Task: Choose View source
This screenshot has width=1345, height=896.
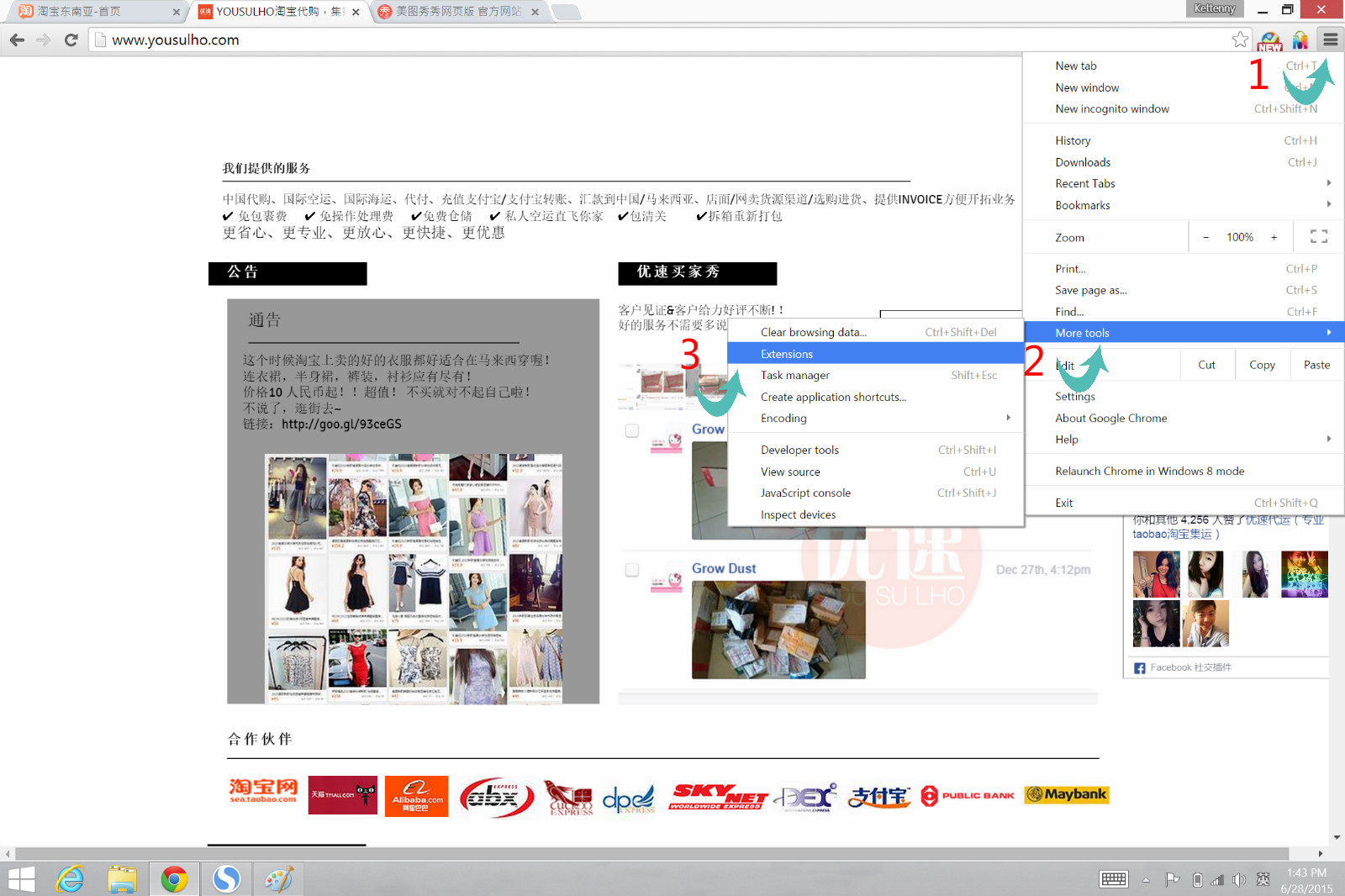Action: [x=876, y=472]
